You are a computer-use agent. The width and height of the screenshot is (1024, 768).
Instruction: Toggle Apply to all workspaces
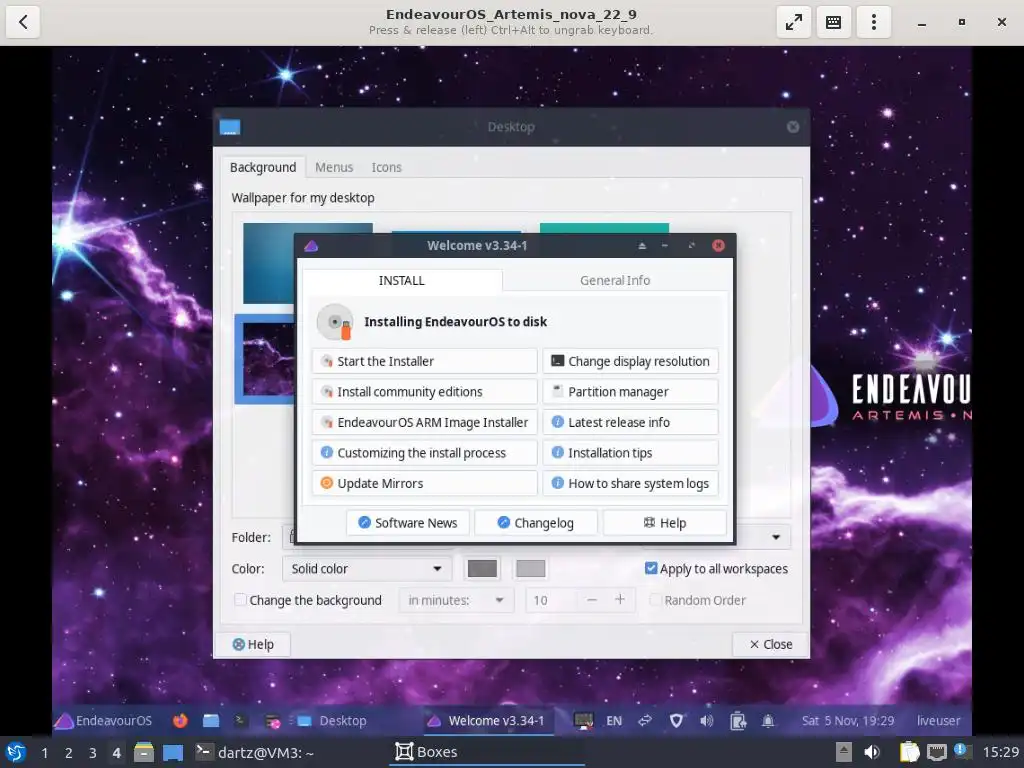pyautogui.click(x=650, y=568)
